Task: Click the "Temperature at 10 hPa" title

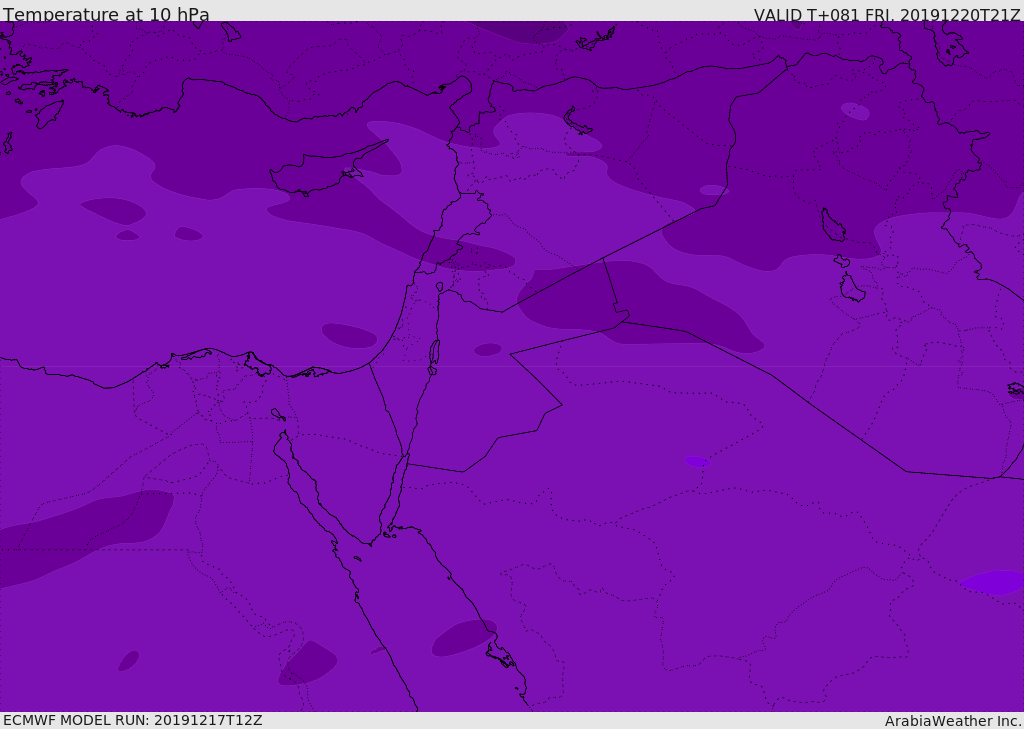Action: click(106, 15)
